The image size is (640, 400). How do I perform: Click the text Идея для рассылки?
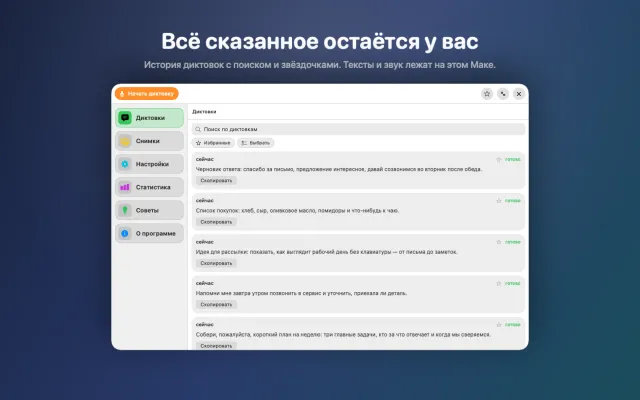[222, 252]
